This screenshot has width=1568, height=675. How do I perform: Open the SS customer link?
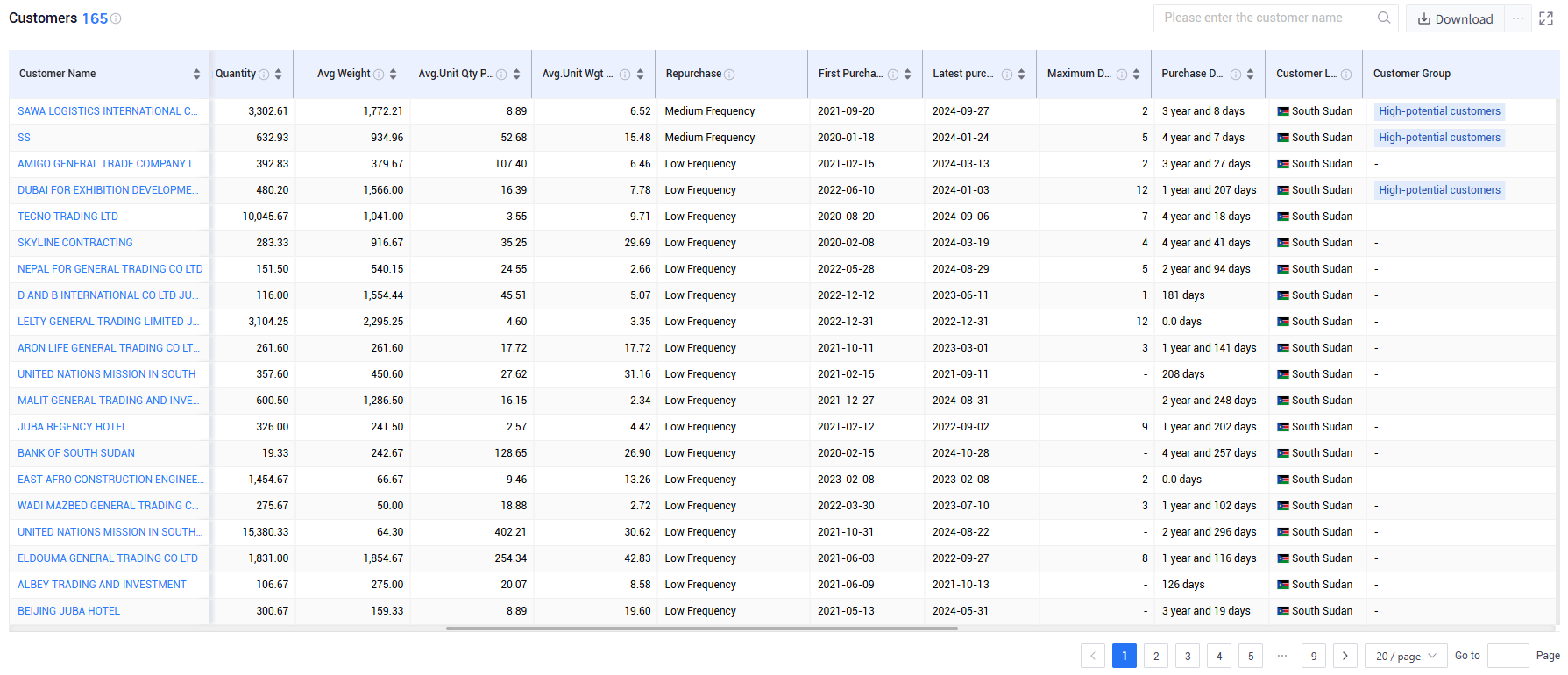[24, 138]
